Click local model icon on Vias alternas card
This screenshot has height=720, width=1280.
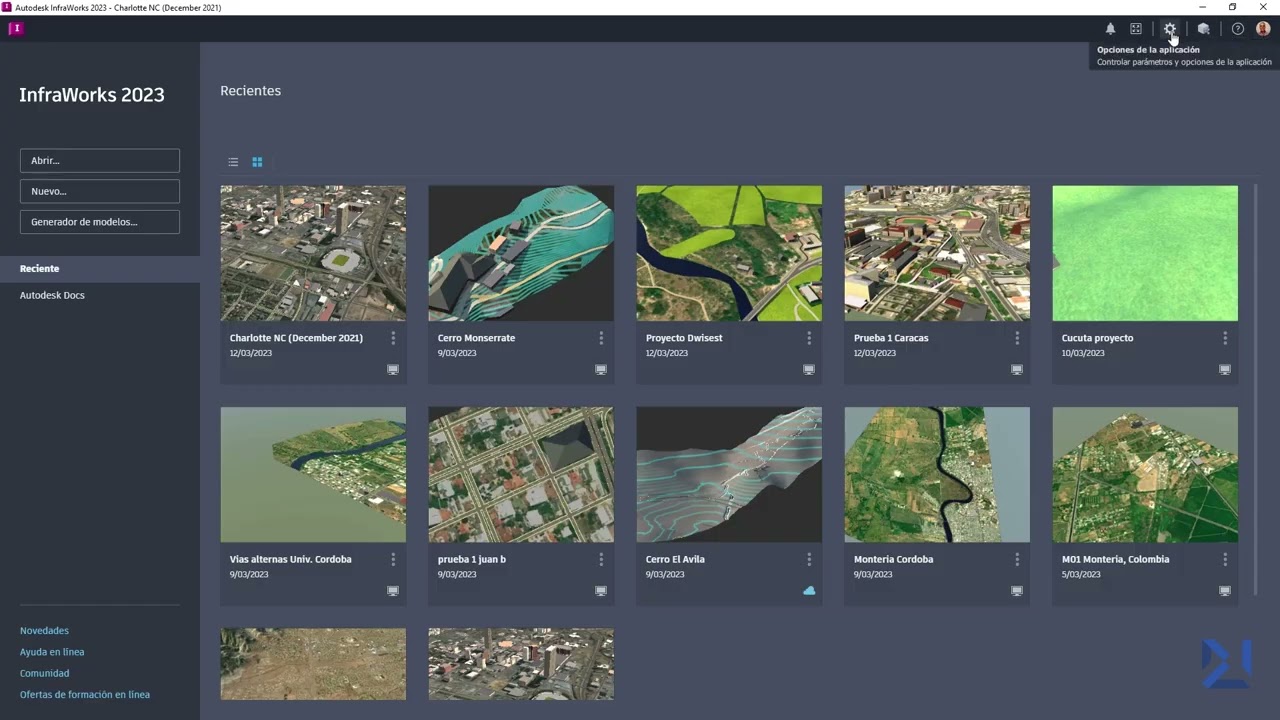(x=393, y=591)
